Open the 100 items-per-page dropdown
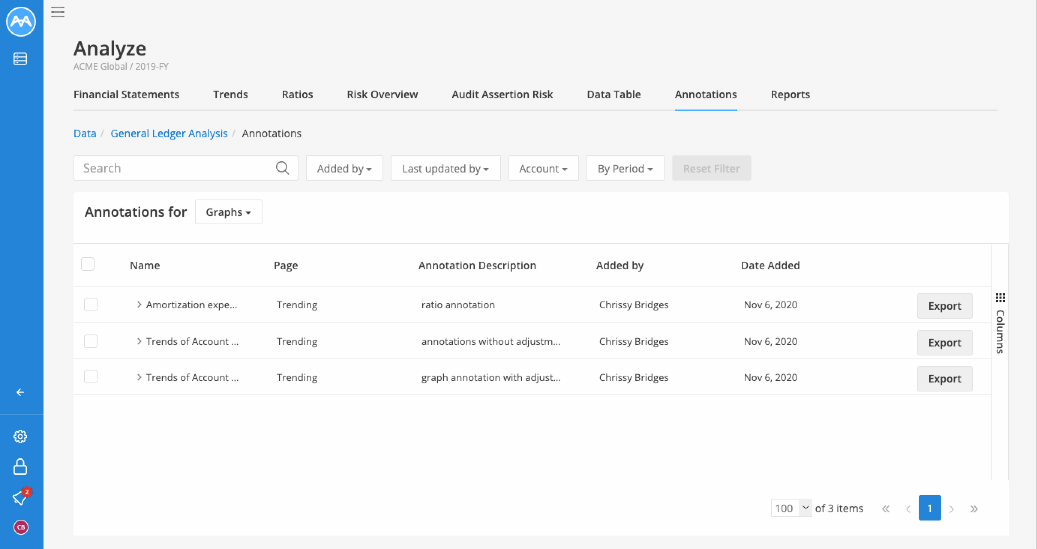 pyautogui.click(x=791, y=508)
